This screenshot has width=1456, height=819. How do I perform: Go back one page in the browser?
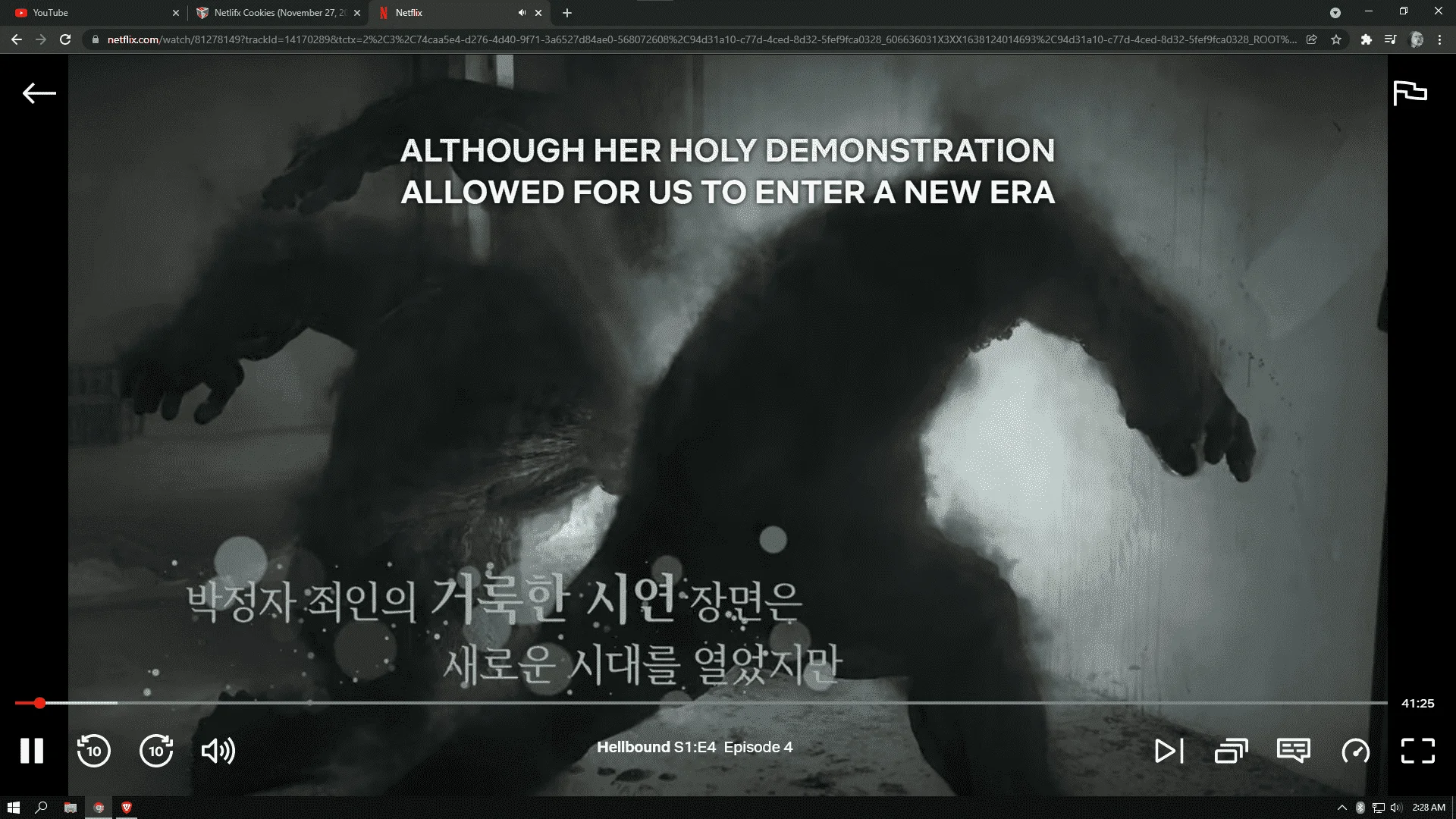coord(17,39)
